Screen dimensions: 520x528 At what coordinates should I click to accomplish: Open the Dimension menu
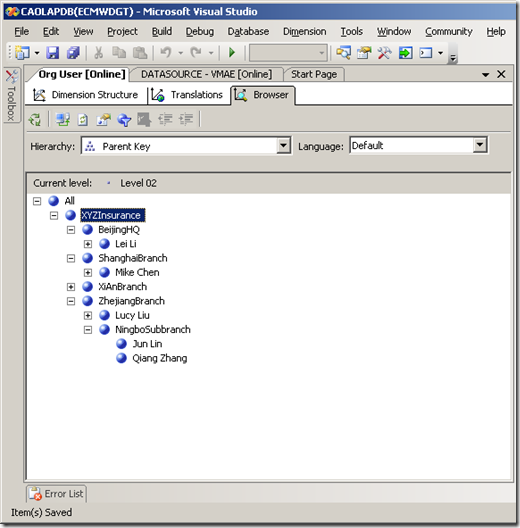pos(304,31)
